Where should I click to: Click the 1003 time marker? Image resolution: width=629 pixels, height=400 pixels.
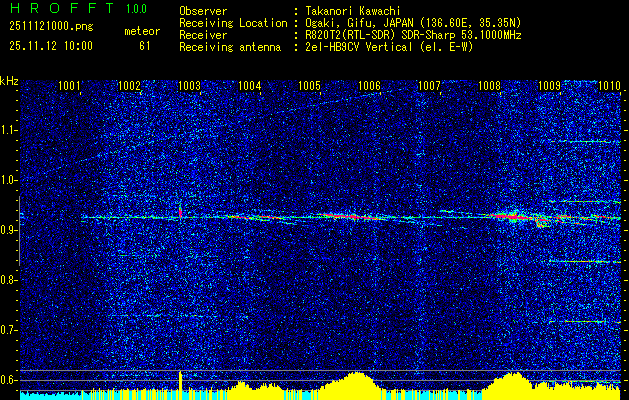[x=189, y=85]
